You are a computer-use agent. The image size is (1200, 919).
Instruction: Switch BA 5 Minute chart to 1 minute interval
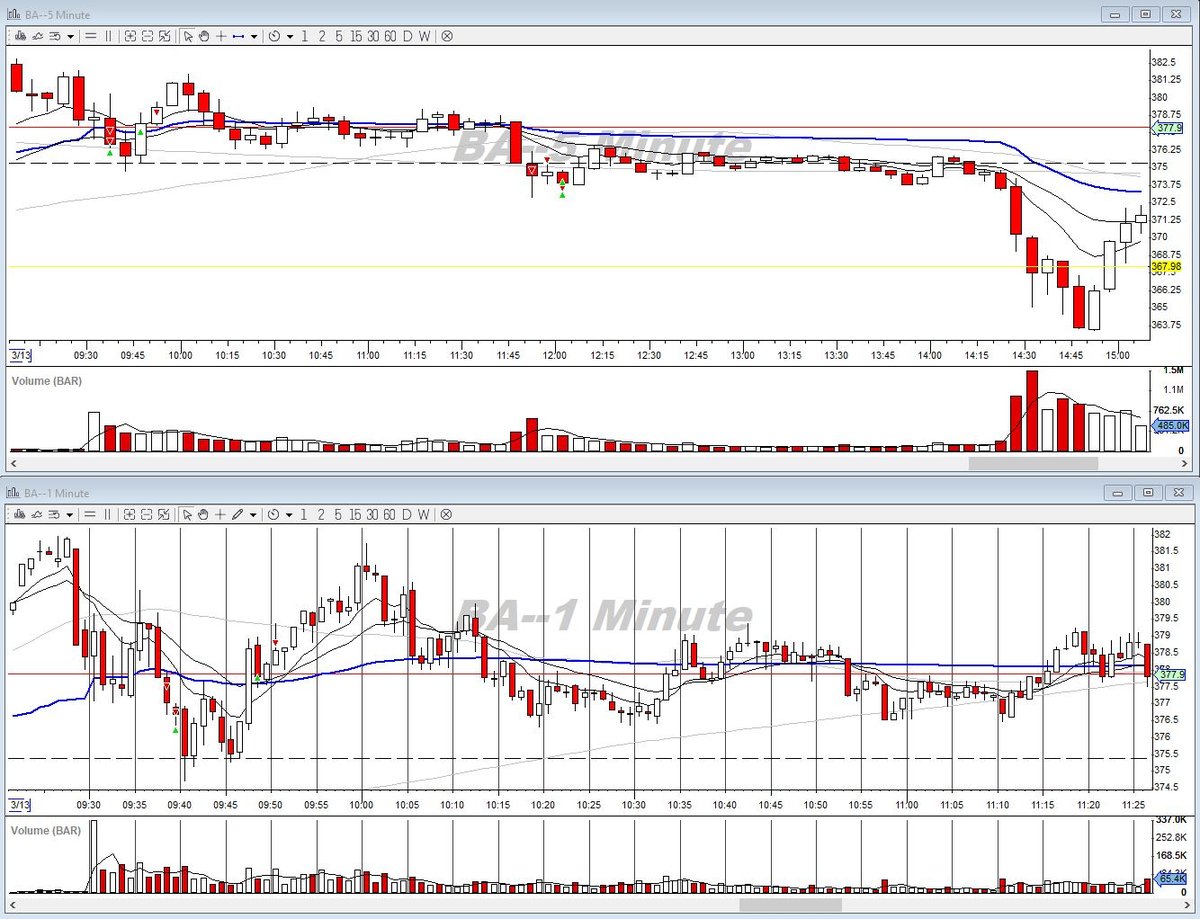[305, 36]
